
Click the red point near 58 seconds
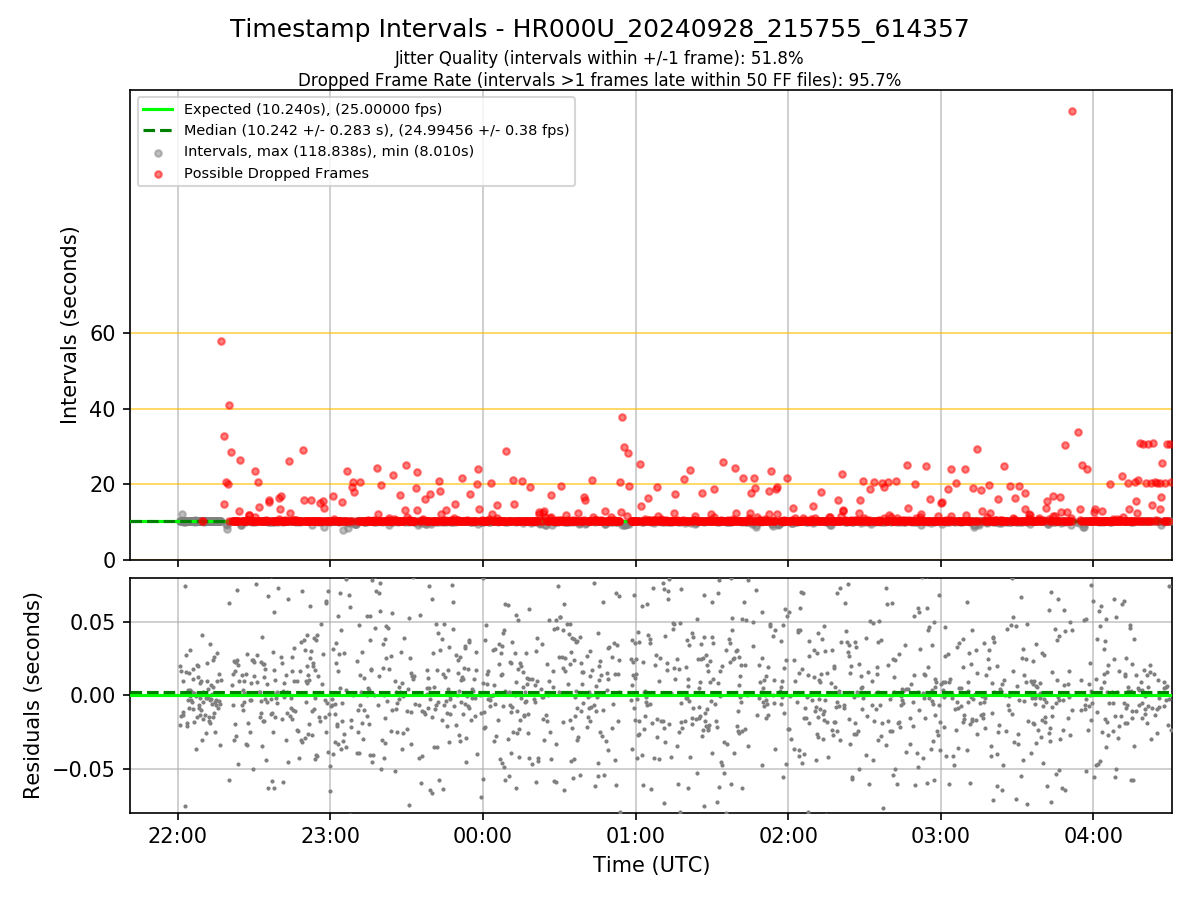[221, 341]
